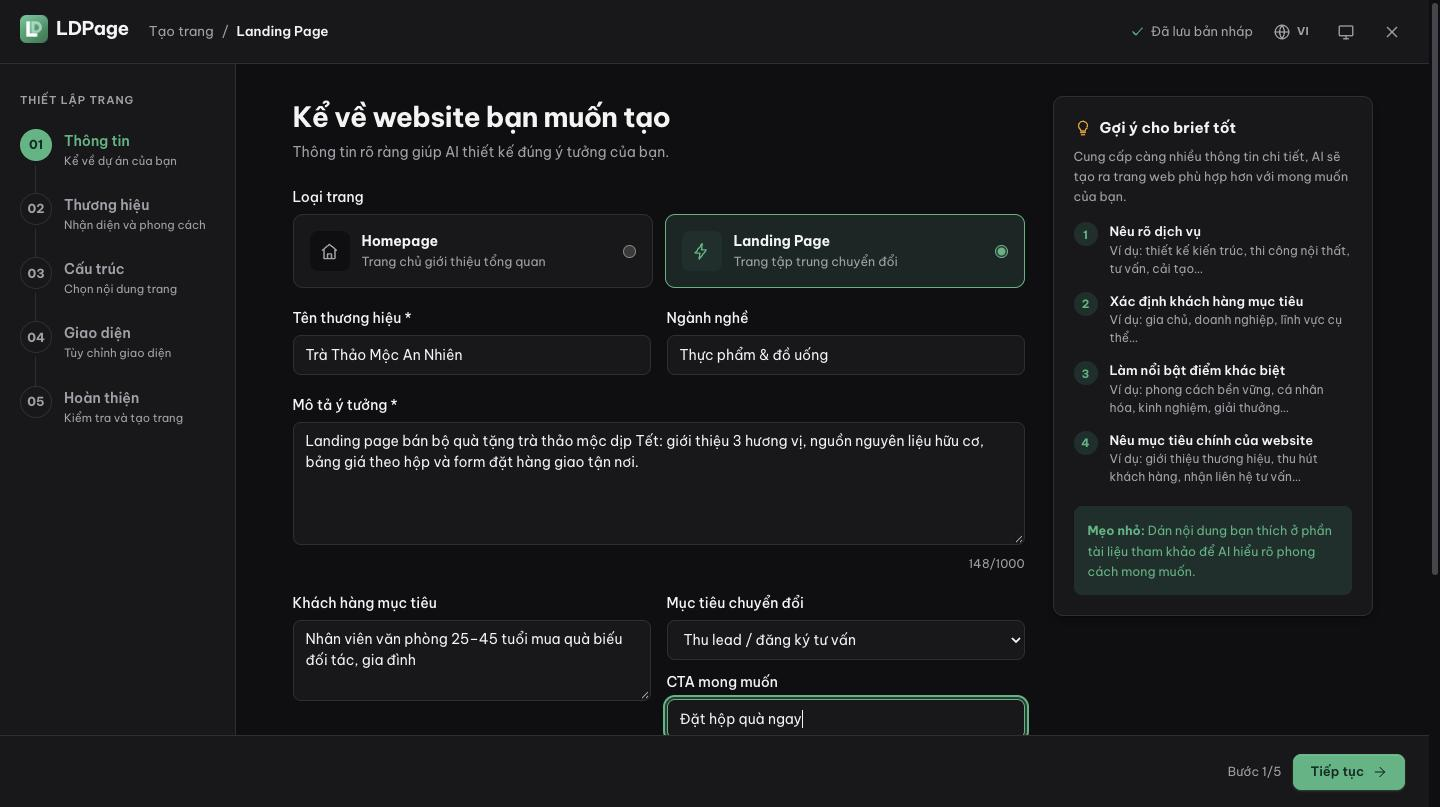Focus the Tên thương hiệu input field

click(472, 355)
